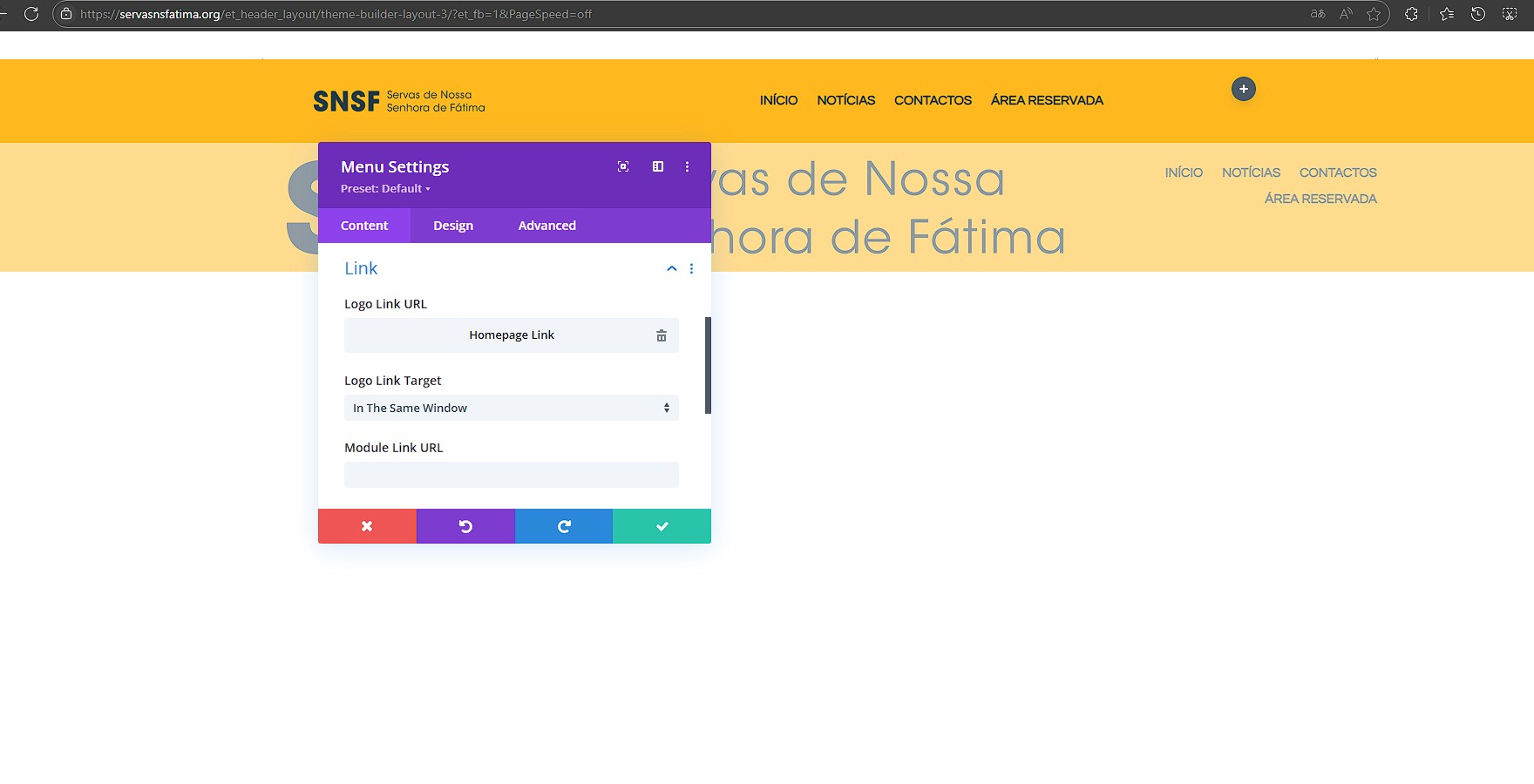1534x784 pixels.
Task: Open browser extensions puzzle icon
Action: click(1411, 14)
